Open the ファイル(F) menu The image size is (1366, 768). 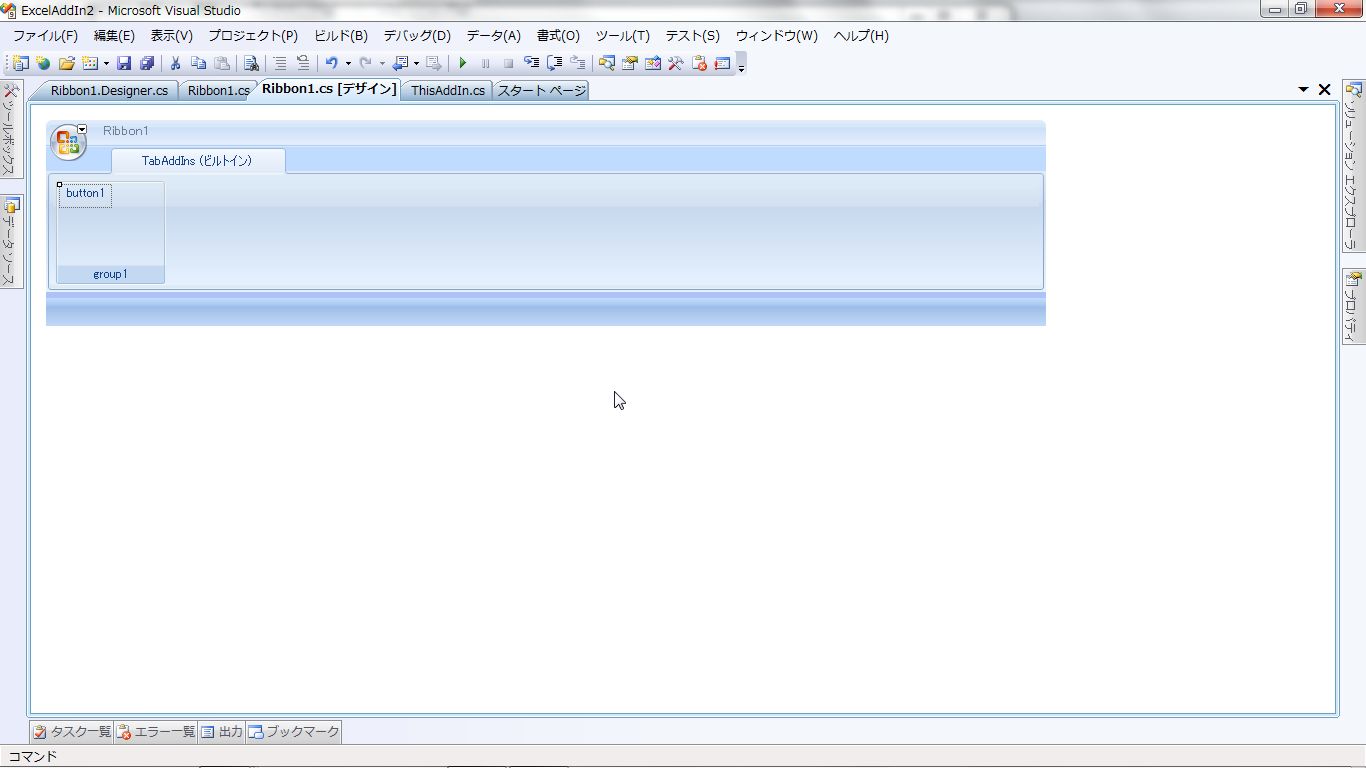point(45,36)
